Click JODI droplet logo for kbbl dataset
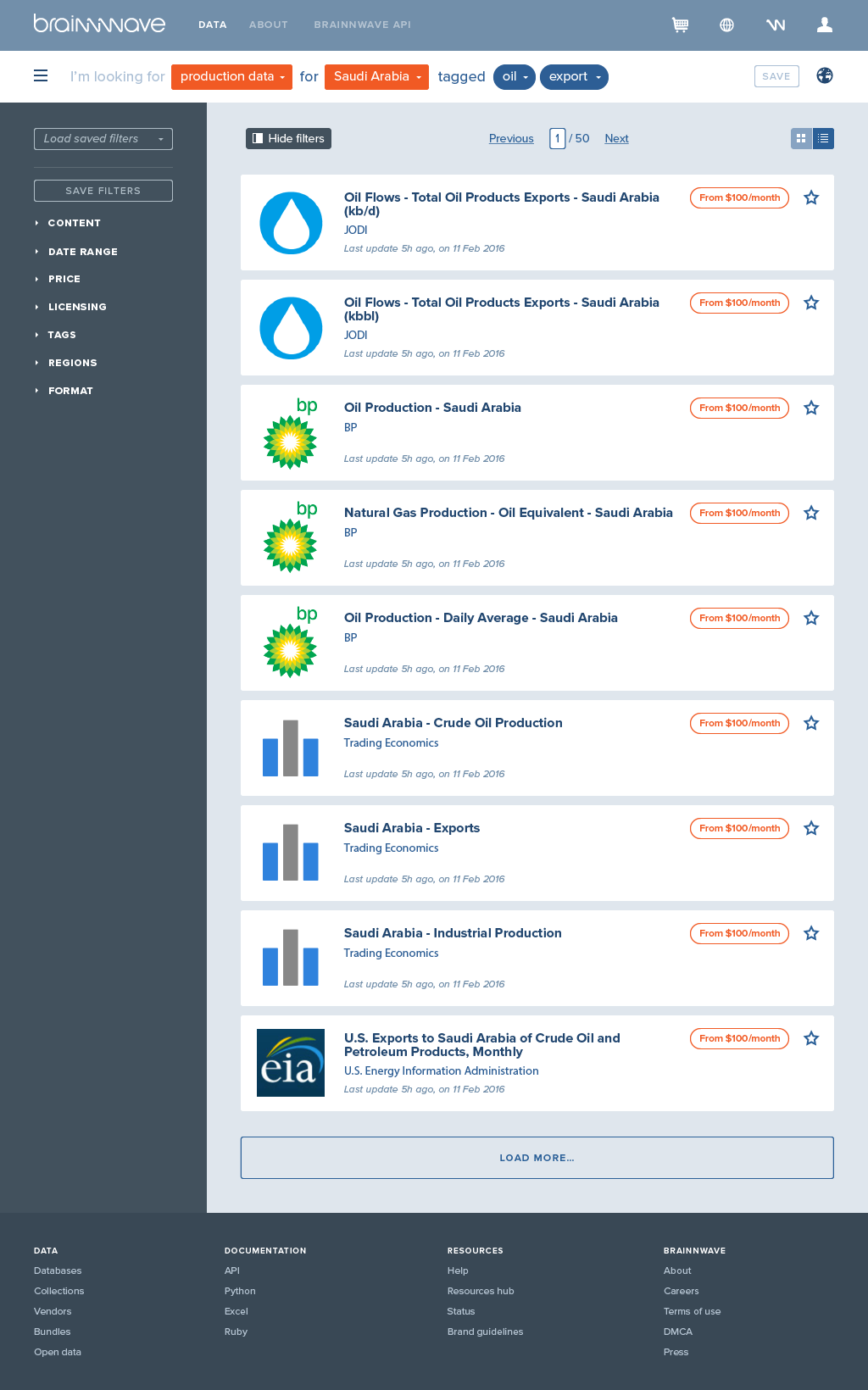868x1390 pixels. (x=291, y=328)
